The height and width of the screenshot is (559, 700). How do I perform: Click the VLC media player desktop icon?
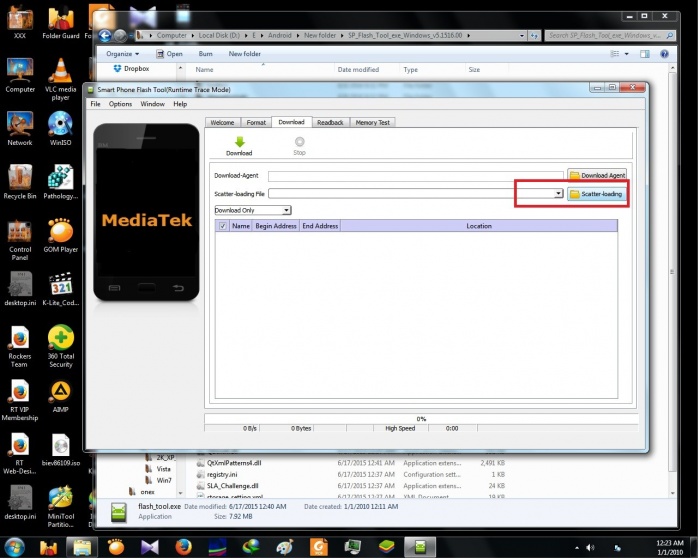[60, 79]
